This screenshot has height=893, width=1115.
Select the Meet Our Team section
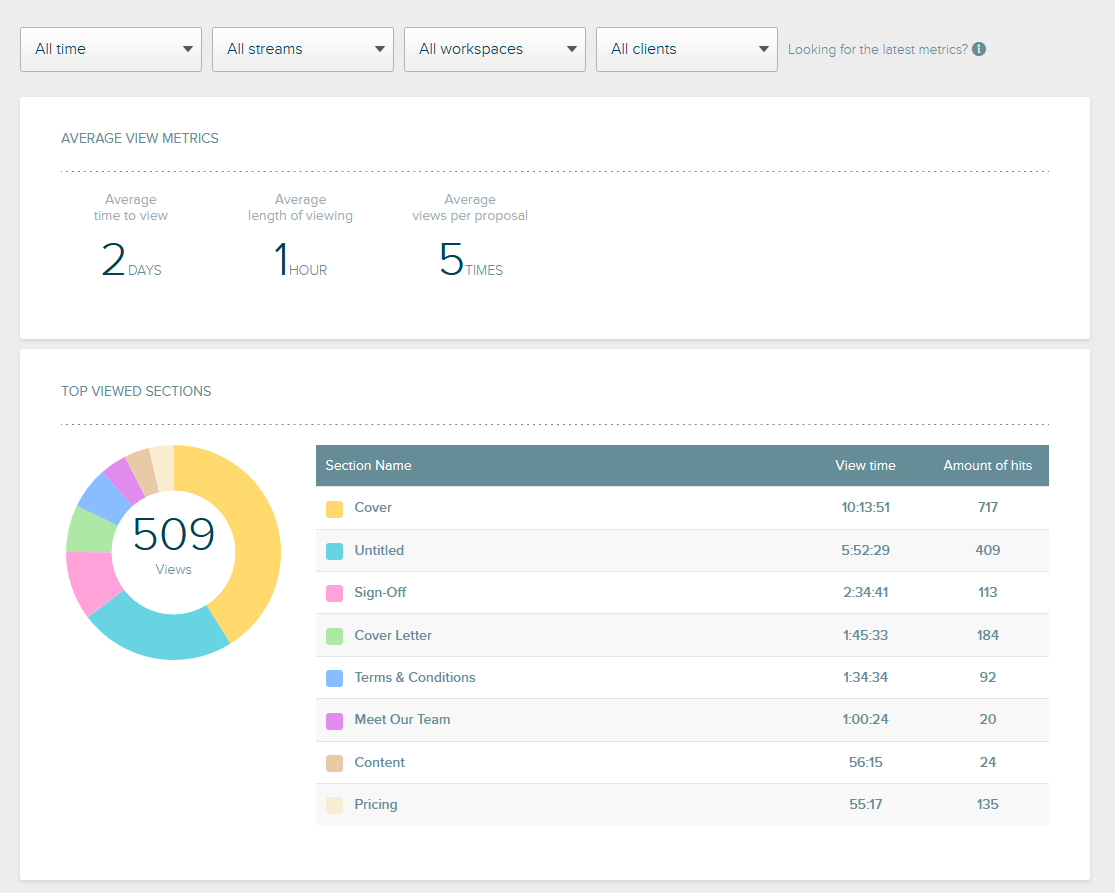coord(402,719)
